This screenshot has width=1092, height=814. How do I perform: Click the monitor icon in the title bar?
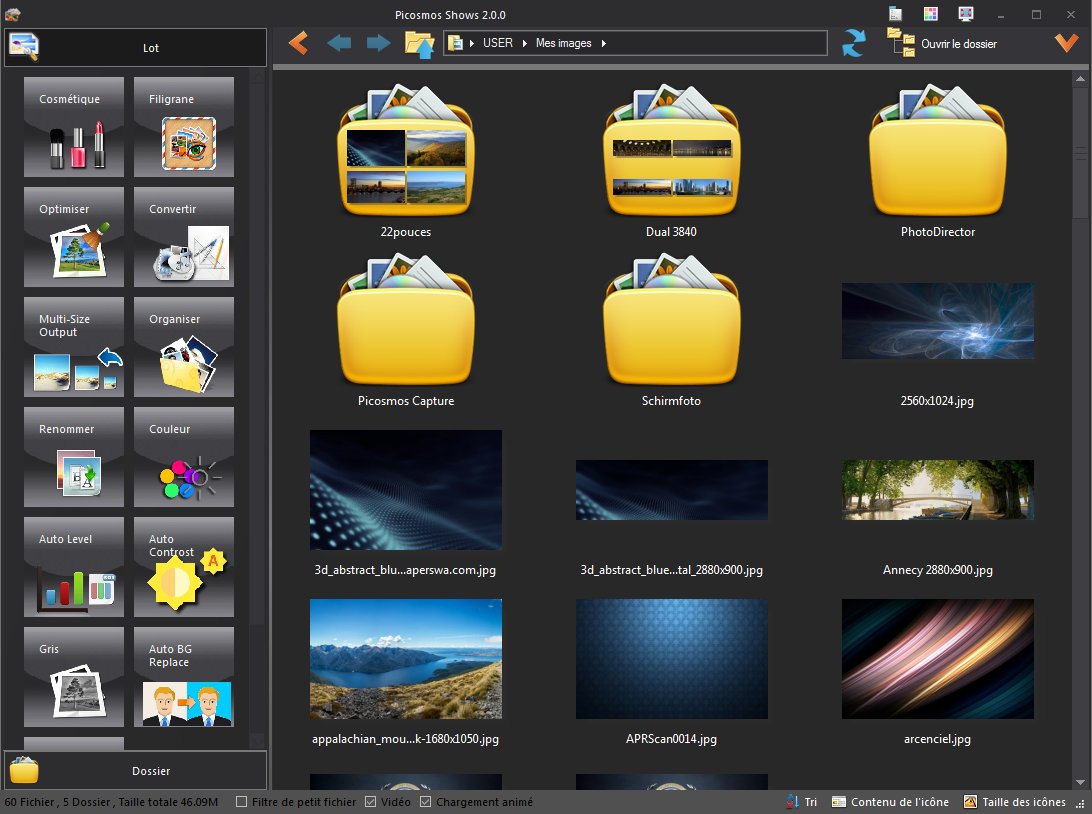click(x=965, y=14)
